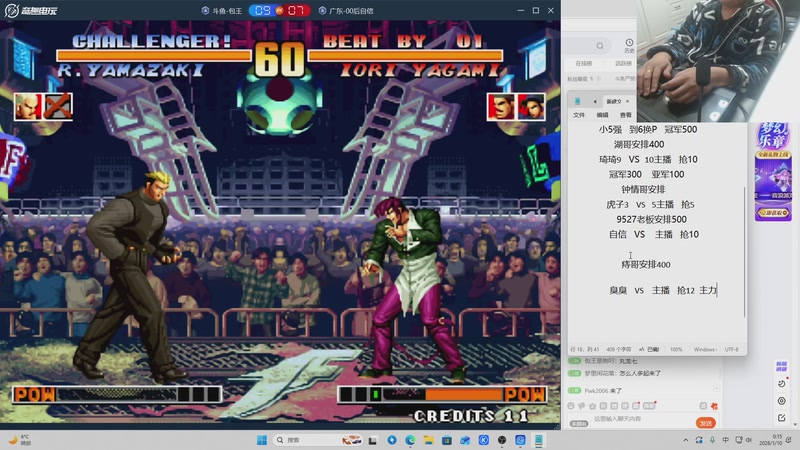
Task: Click the sync tray icon
Action: [x=699, y=440]
